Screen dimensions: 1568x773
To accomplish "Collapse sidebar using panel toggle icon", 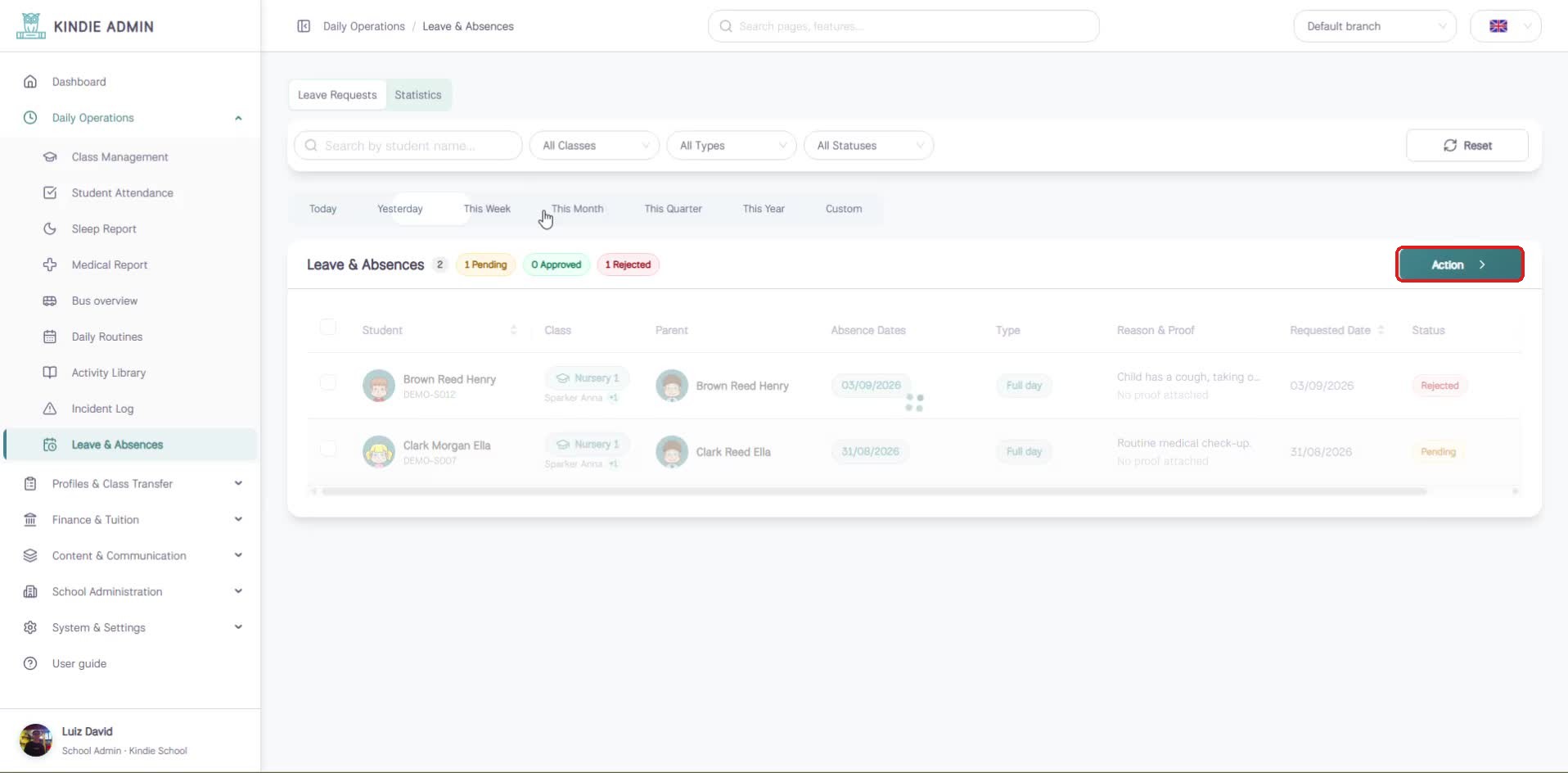I will [x=304, y=26].
